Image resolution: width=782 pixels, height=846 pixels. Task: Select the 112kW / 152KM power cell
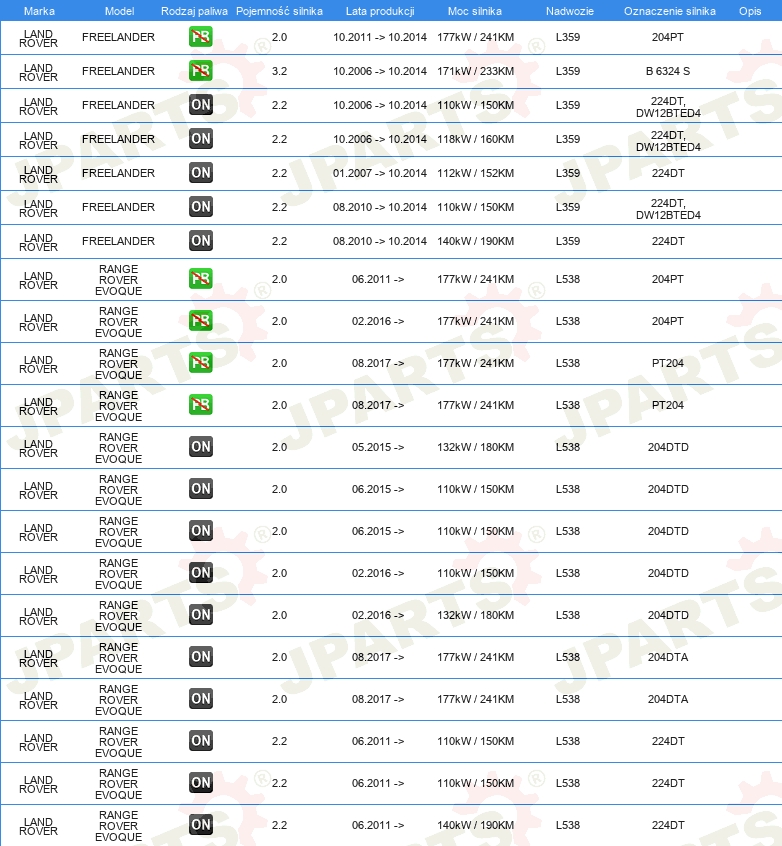[475, 173]
